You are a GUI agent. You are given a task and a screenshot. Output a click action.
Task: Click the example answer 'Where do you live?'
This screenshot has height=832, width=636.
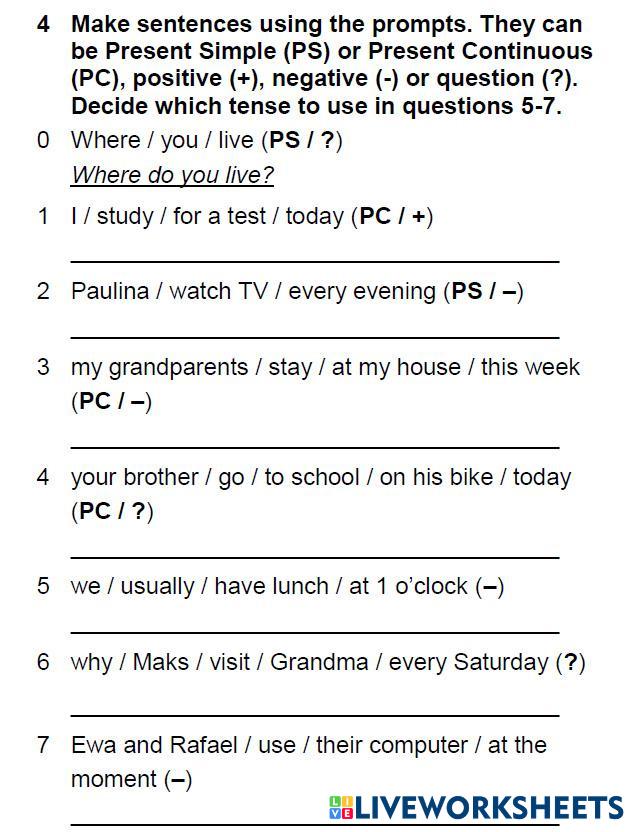coord(172,176)
